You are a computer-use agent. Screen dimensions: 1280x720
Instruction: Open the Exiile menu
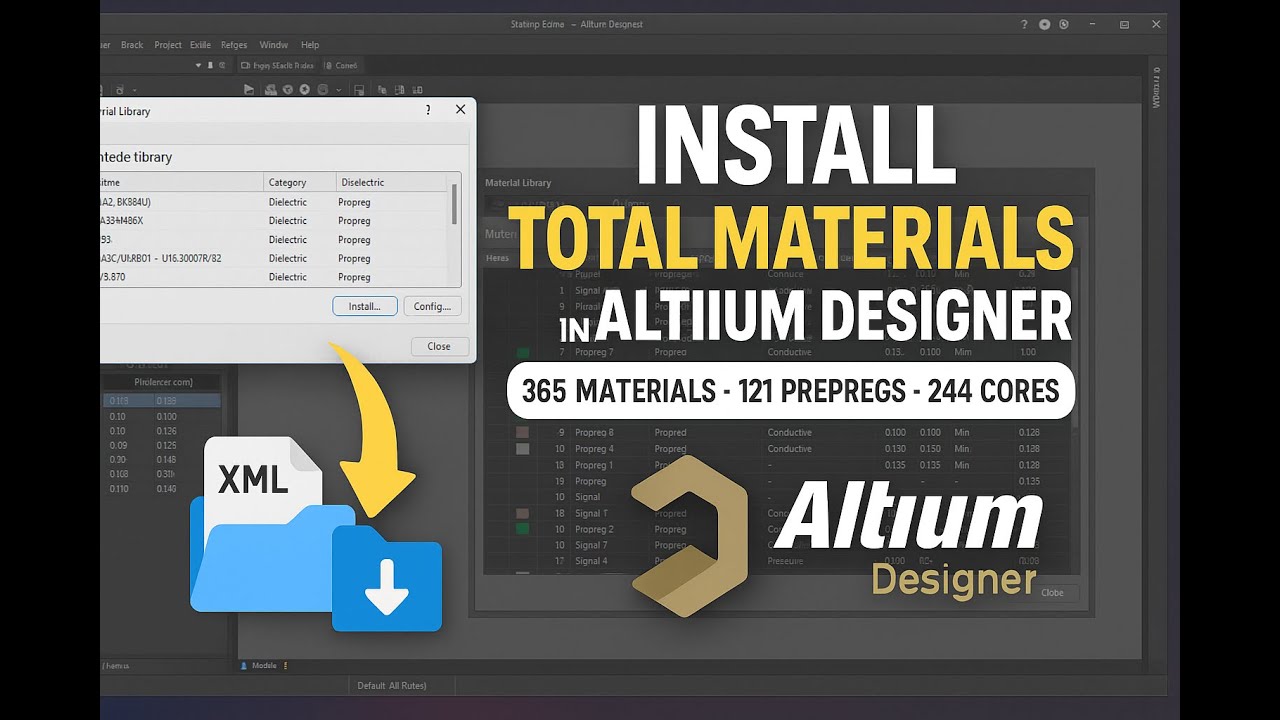tap(199, 45)
